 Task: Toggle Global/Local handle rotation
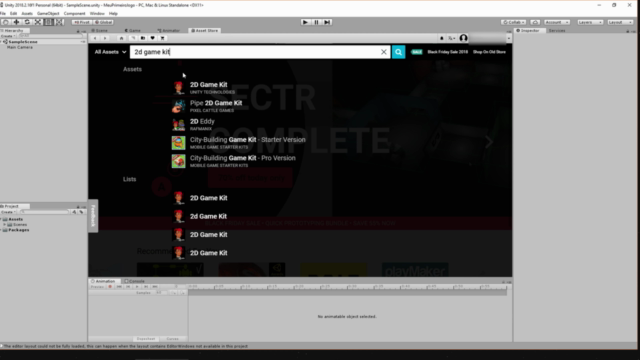pyautogui.click(x=103, y=22)
